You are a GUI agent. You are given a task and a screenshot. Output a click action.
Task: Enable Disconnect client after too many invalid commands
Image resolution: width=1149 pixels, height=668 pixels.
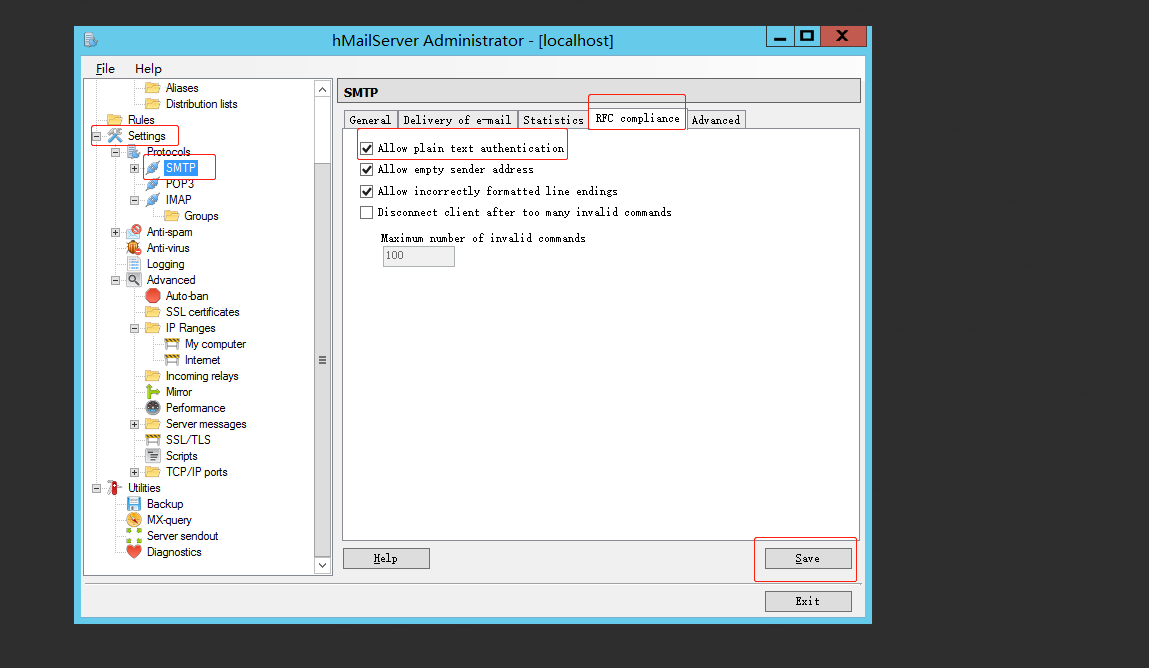(x=366, y=213)
